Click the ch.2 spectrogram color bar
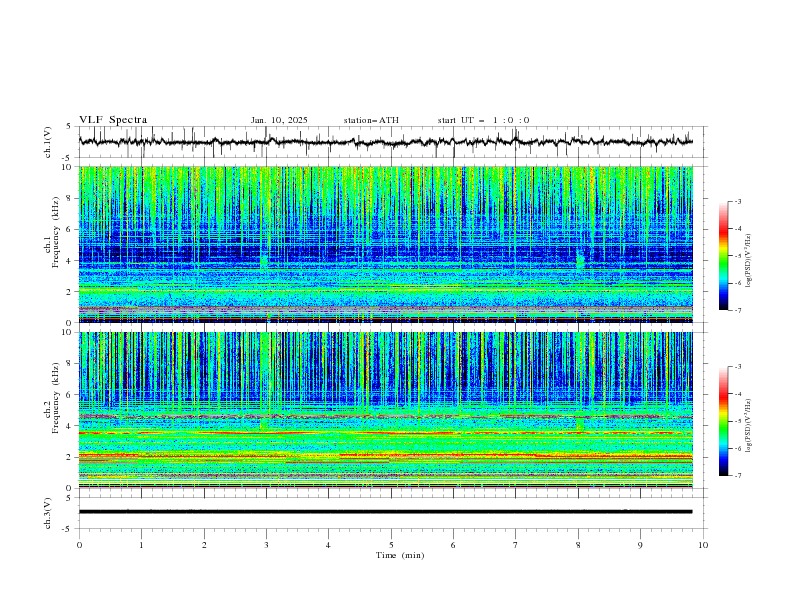This screenshot has height=612, width=792. pyautogui.click(x=723, y=421)
